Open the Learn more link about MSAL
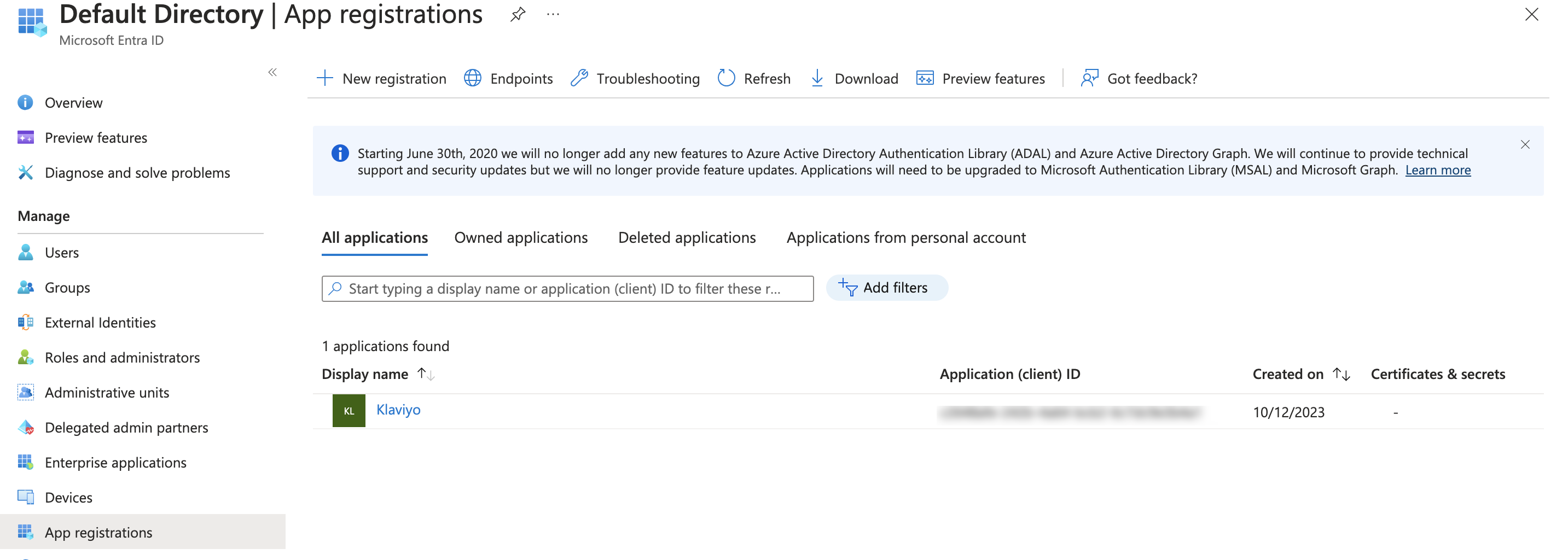1568x560 pixels. 1437,171
